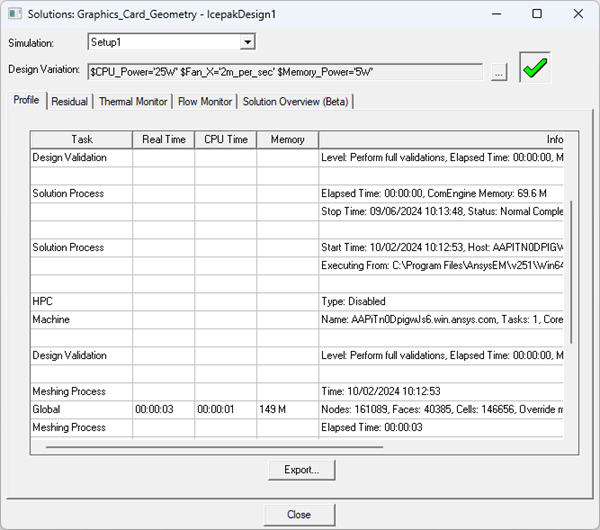Click the Export... button
Image resolution: width=600 pixels, height=530 pixels.
pos(301,469)
